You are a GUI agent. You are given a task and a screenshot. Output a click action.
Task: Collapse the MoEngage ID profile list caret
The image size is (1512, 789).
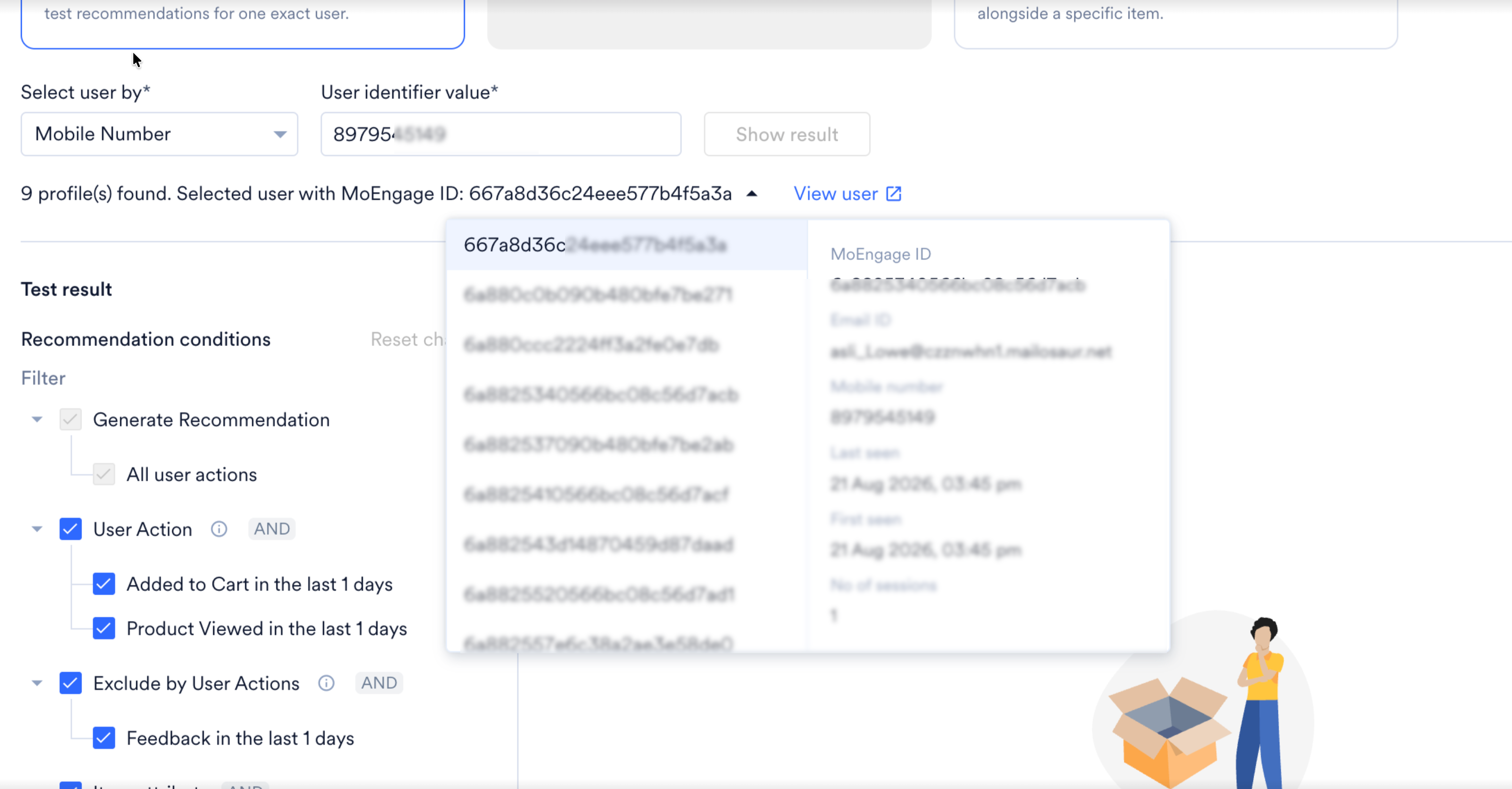pos(751,194)
